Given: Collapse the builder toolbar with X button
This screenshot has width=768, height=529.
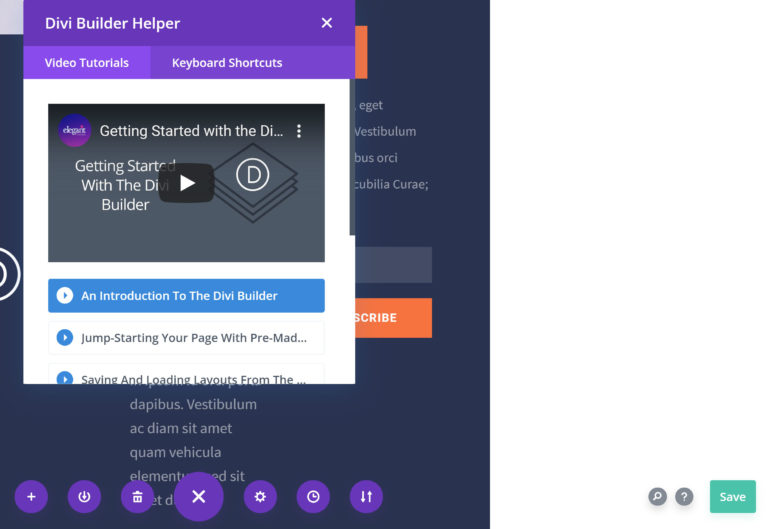Looking at the screenshot, I should [x=199, y=497].
